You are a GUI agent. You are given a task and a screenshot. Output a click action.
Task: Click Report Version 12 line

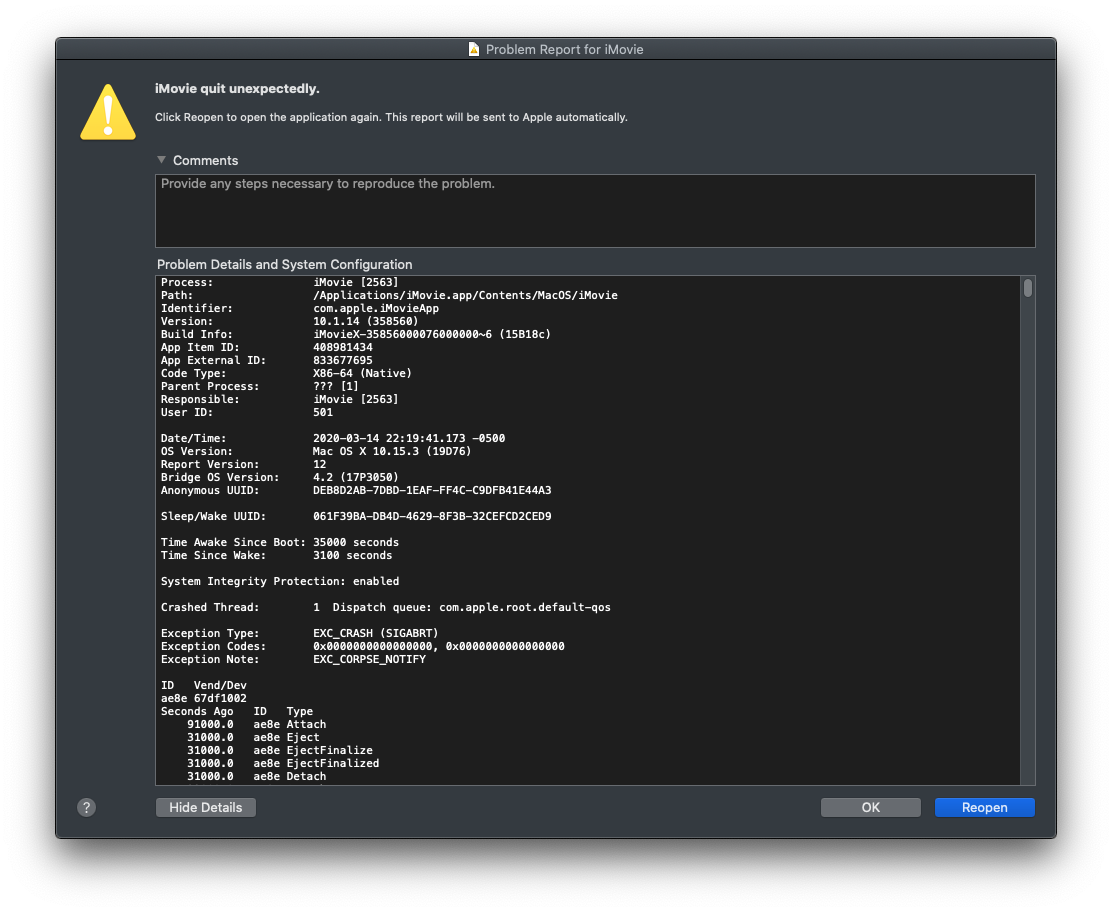[243, 465]
